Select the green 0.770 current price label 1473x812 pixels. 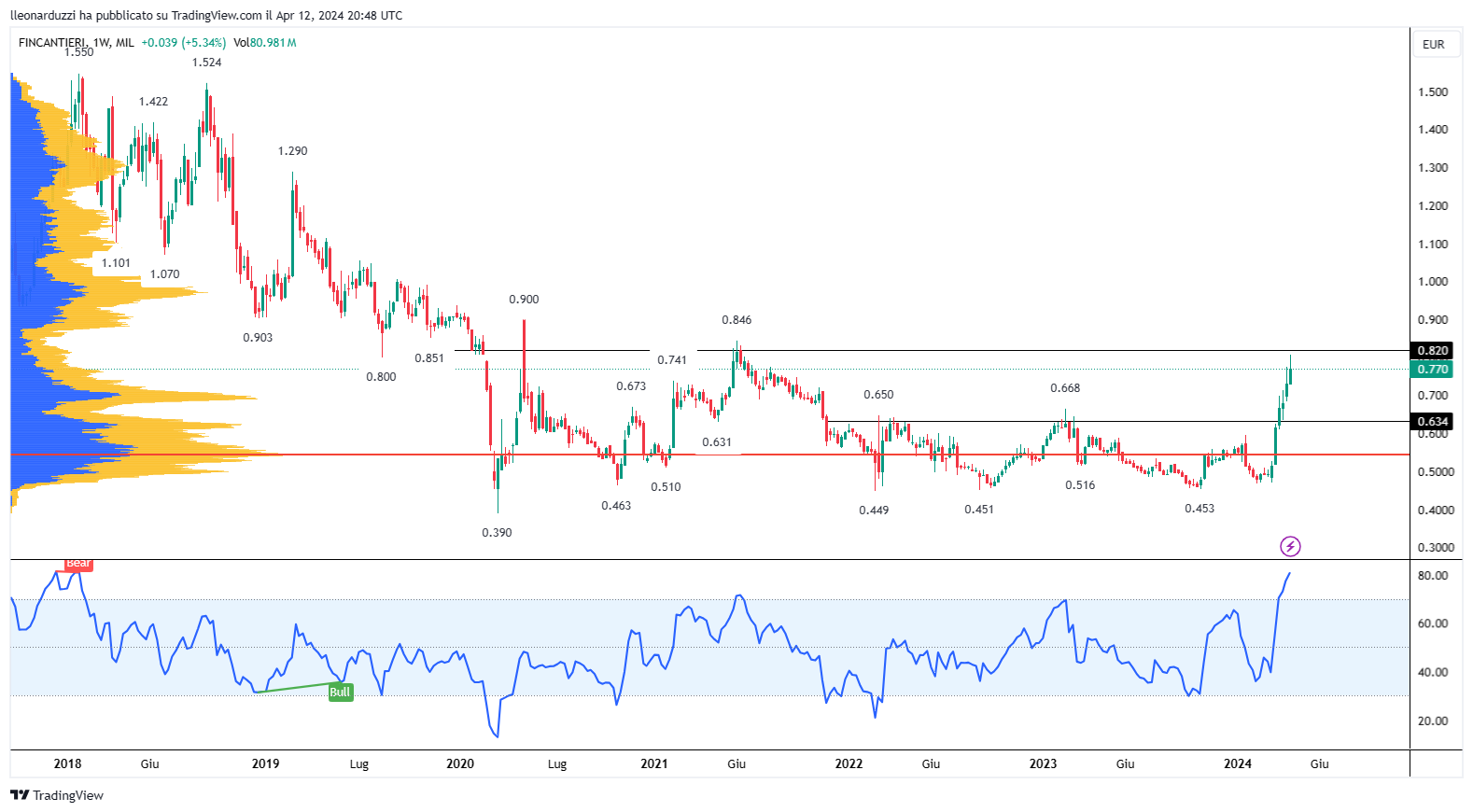pos(1433,369)
